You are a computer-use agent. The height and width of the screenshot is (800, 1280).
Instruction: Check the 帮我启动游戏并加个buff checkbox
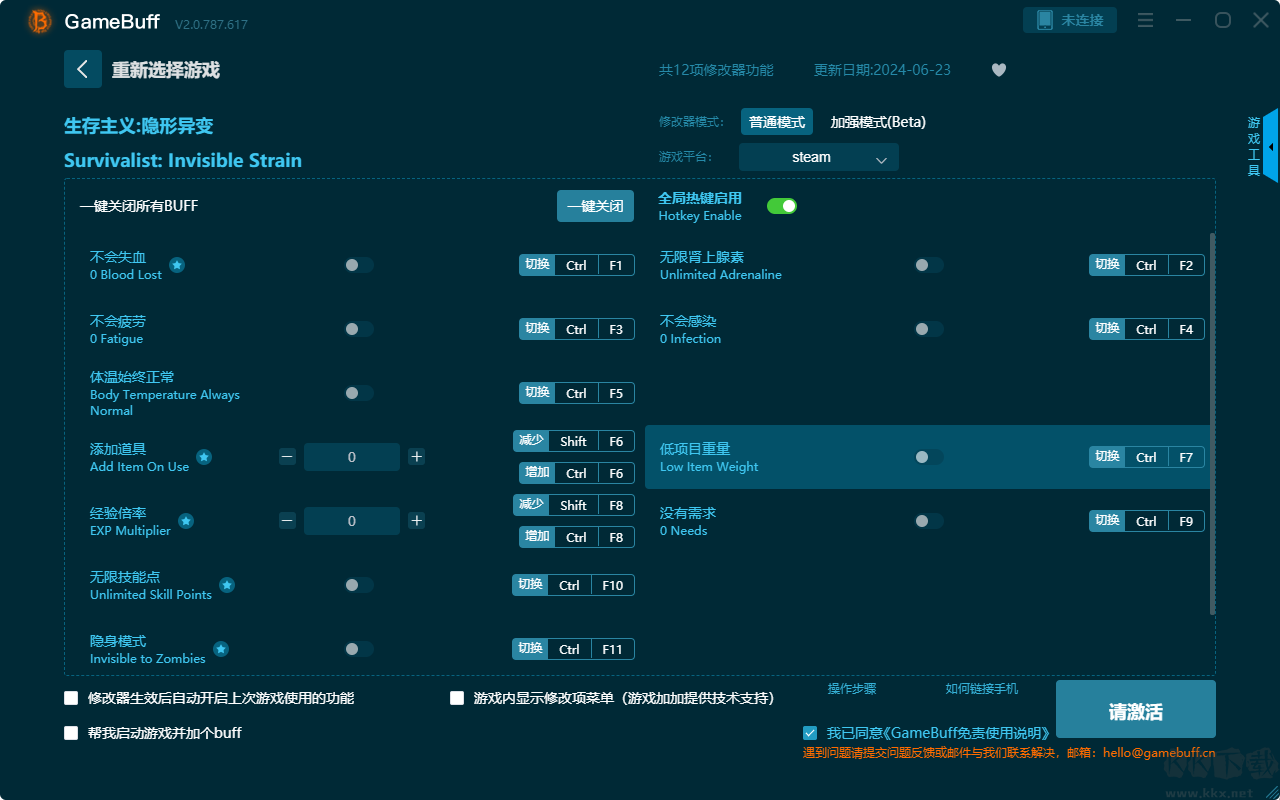coord(71,733)
